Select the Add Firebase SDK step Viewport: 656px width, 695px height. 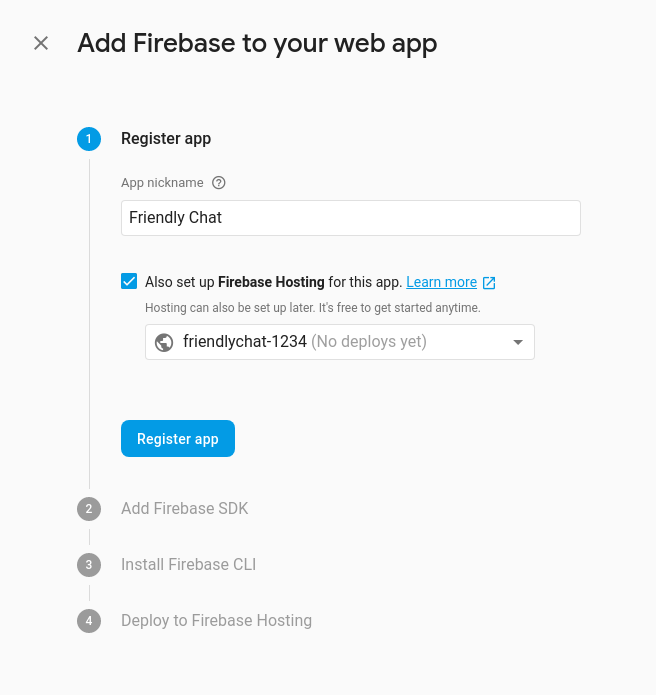pyautogui.click(x=184, y=508)
